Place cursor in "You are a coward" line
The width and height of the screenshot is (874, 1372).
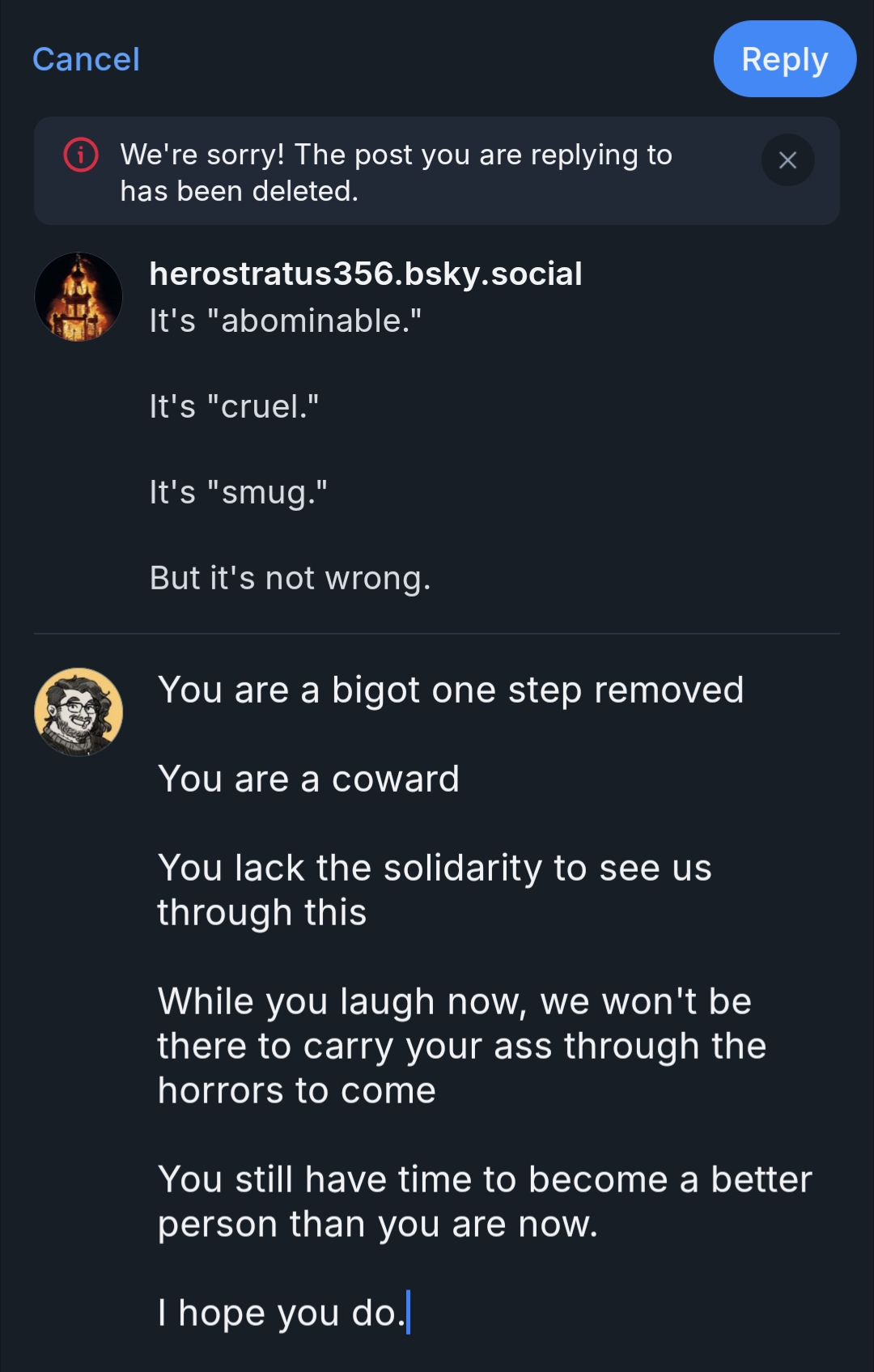tap(308, 779)
